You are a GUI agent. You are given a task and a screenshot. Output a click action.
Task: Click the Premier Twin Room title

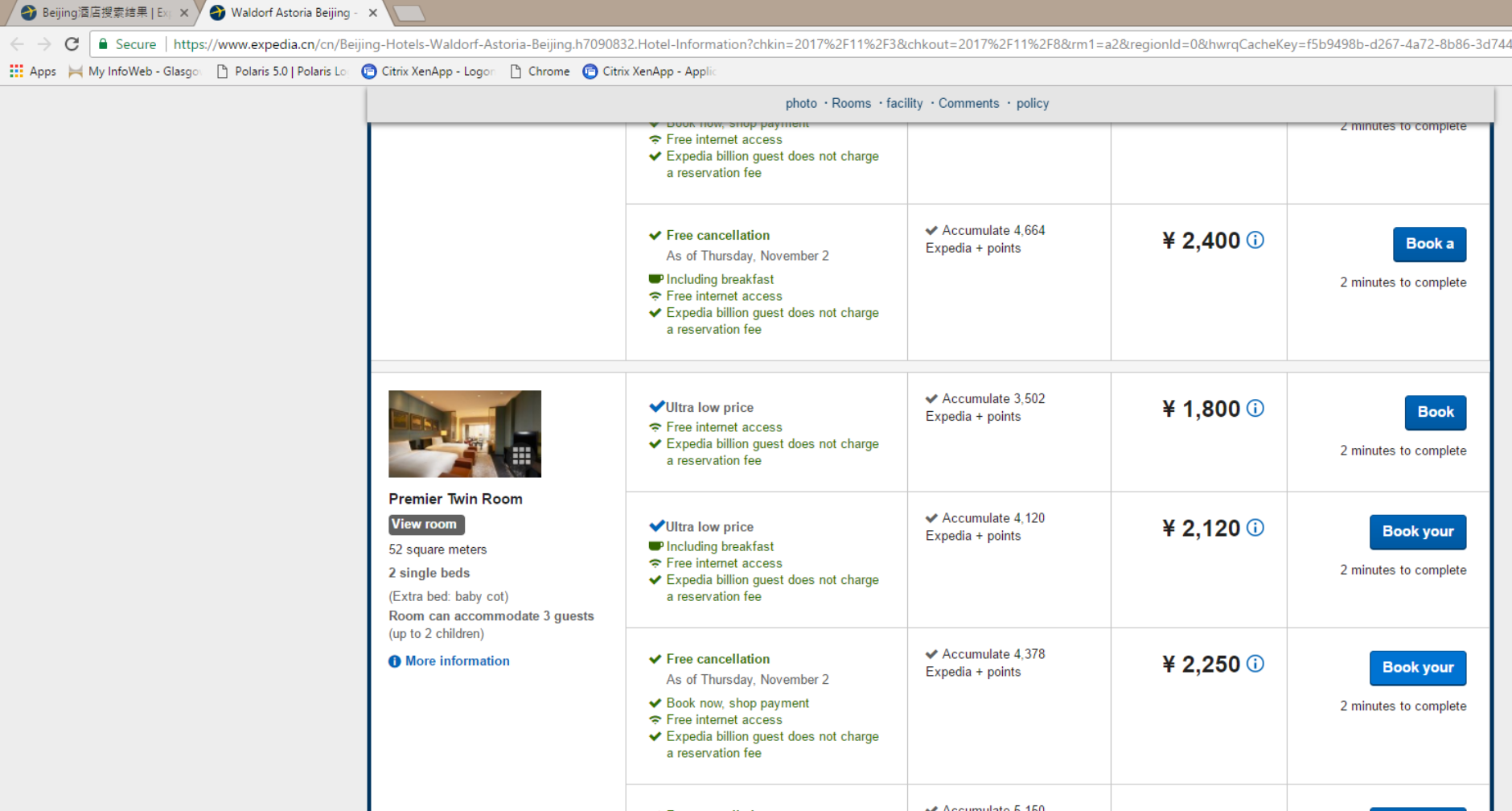coord(455,499)
